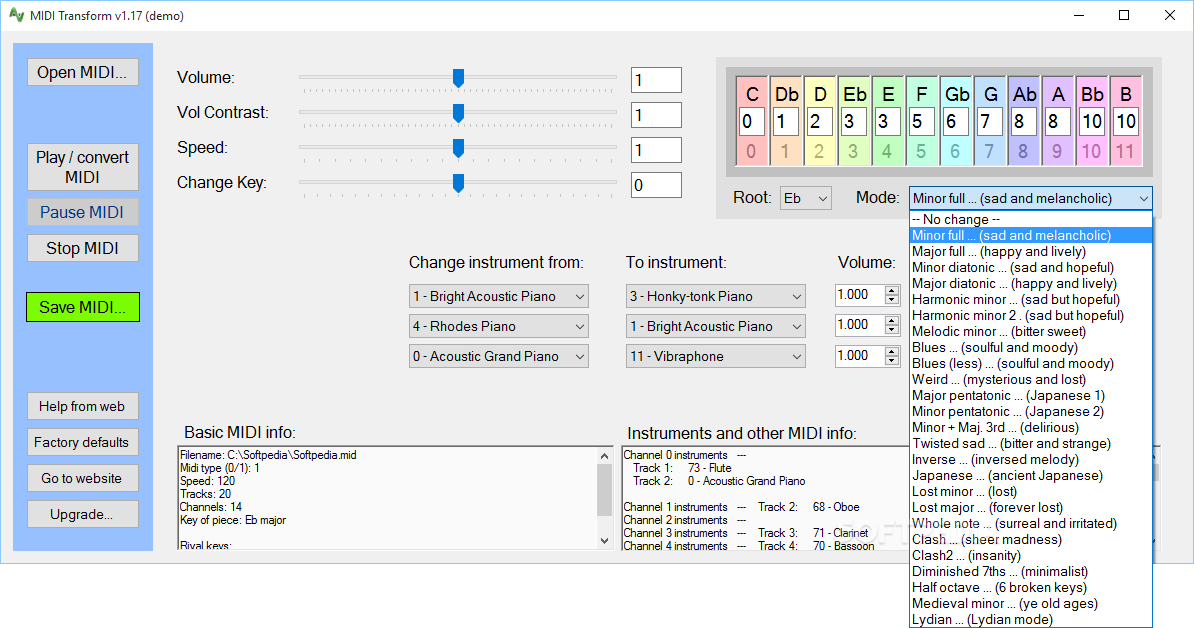Edit C note mapping field
1194x628 pixels.
click(x=752, y=122)
